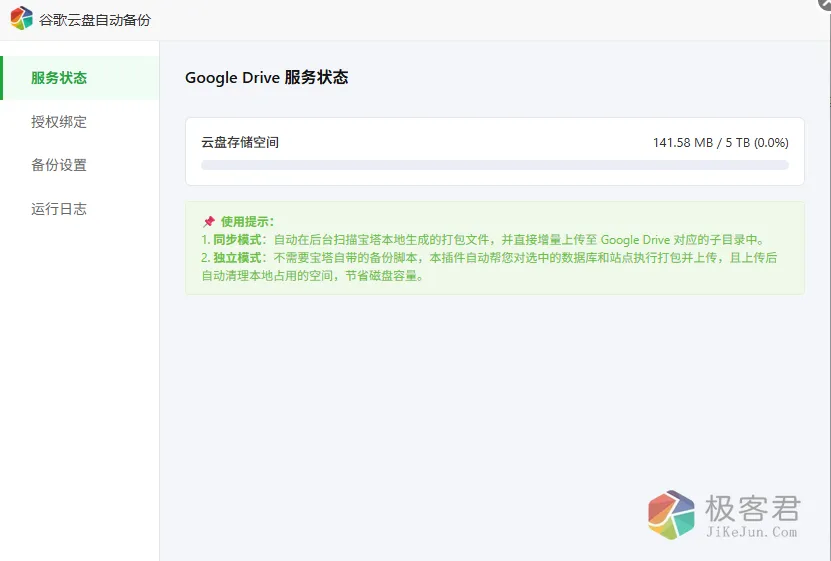Open the 服务状态 sidebar tab
Screen dimensions: 831x561
pyautogui.click(x=79, y=78)
